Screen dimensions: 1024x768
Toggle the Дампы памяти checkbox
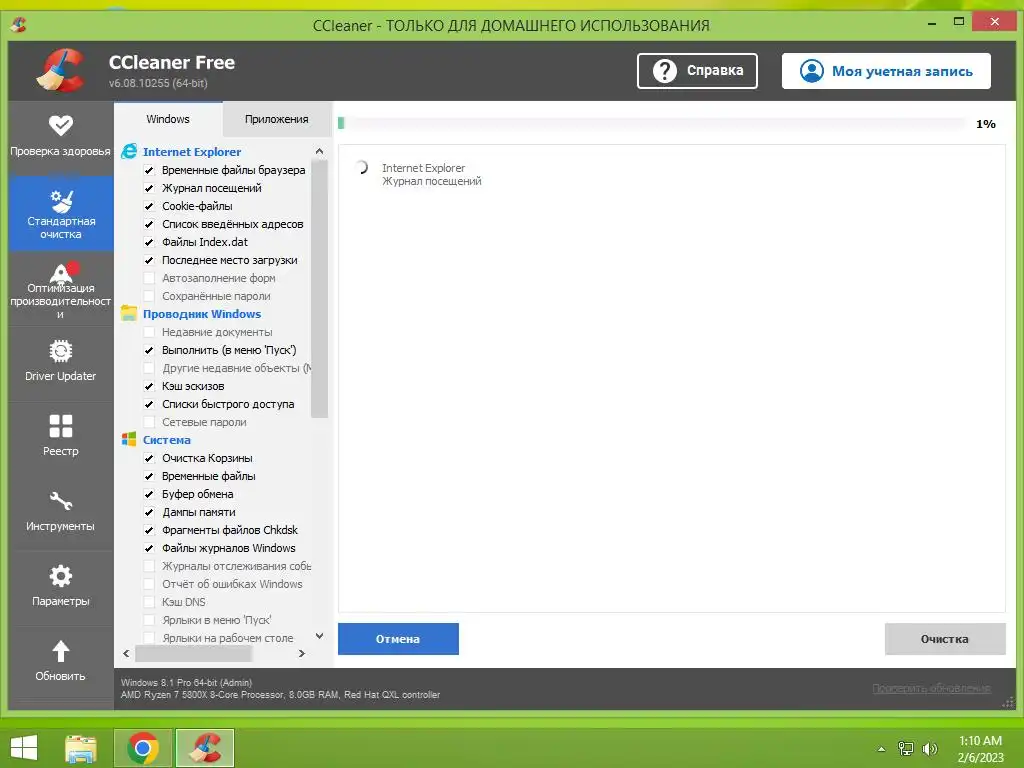(x=149, y=512)
